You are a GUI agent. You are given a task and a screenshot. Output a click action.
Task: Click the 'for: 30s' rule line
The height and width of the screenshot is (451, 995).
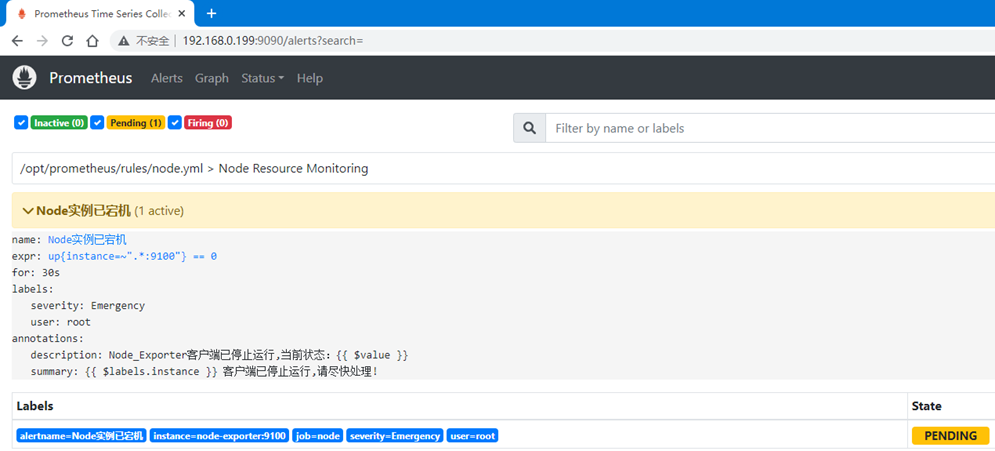point(36,273)
